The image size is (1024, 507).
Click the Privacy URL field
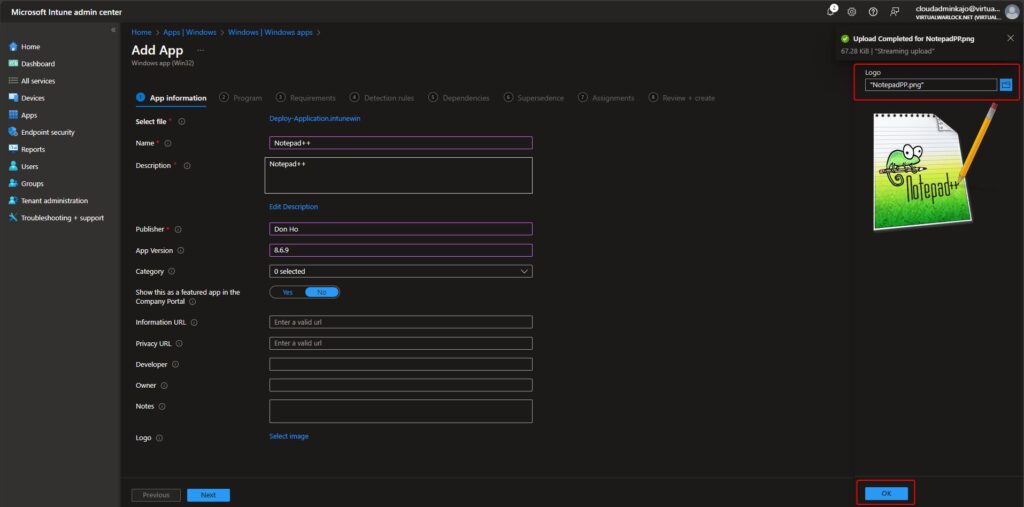coord(401,344)
